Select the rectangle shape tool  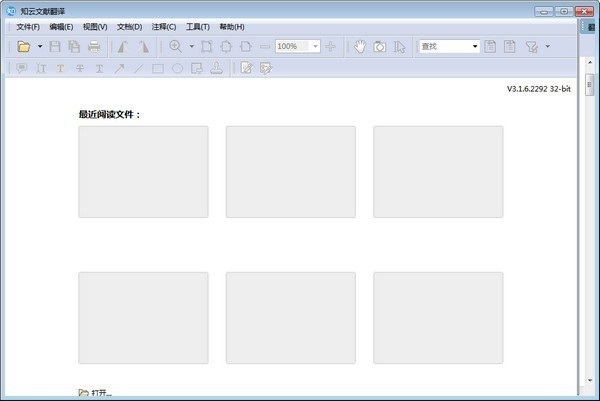click(158, 69)
